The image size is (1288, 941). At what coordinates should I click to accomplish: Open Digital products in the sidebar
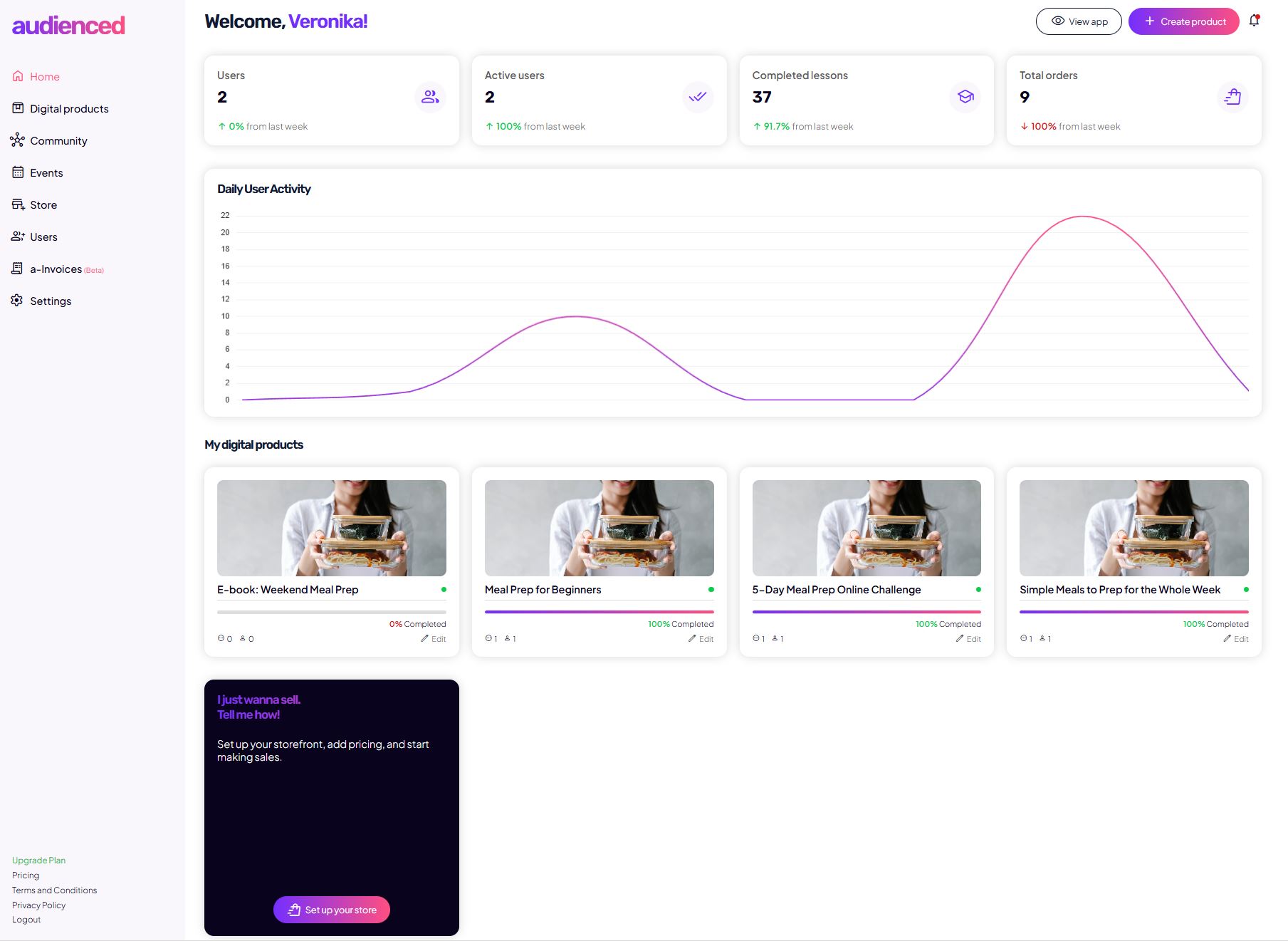click(69, 109)
